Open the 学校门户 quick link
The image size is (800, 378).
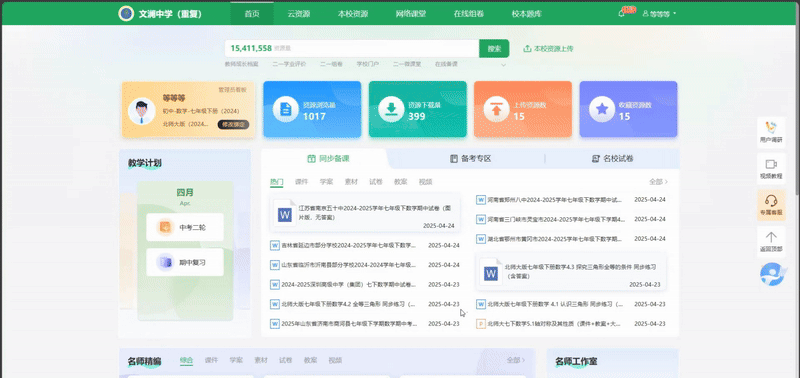tap(367, 64)
